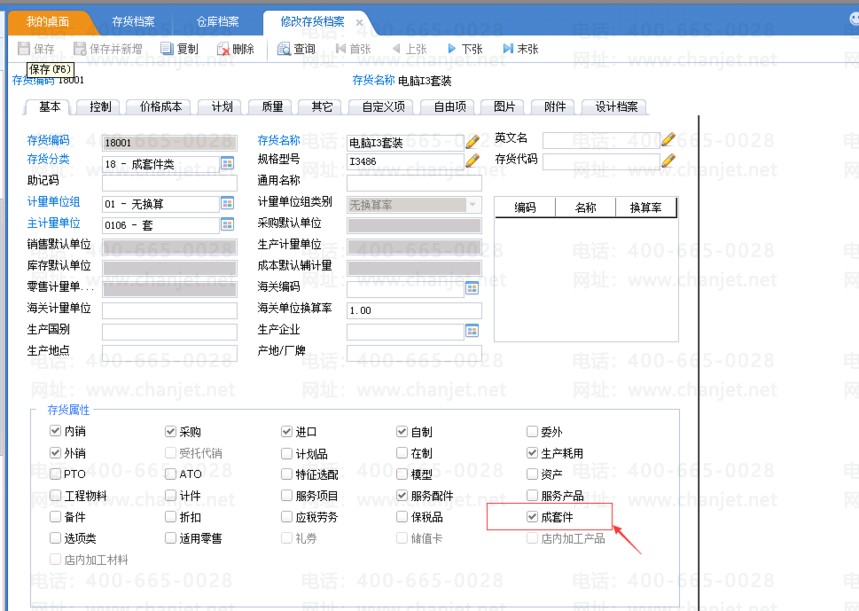859x611 pixels.
Task: Open the 附件 sub-tab
Action: click(x=554, y=107)
